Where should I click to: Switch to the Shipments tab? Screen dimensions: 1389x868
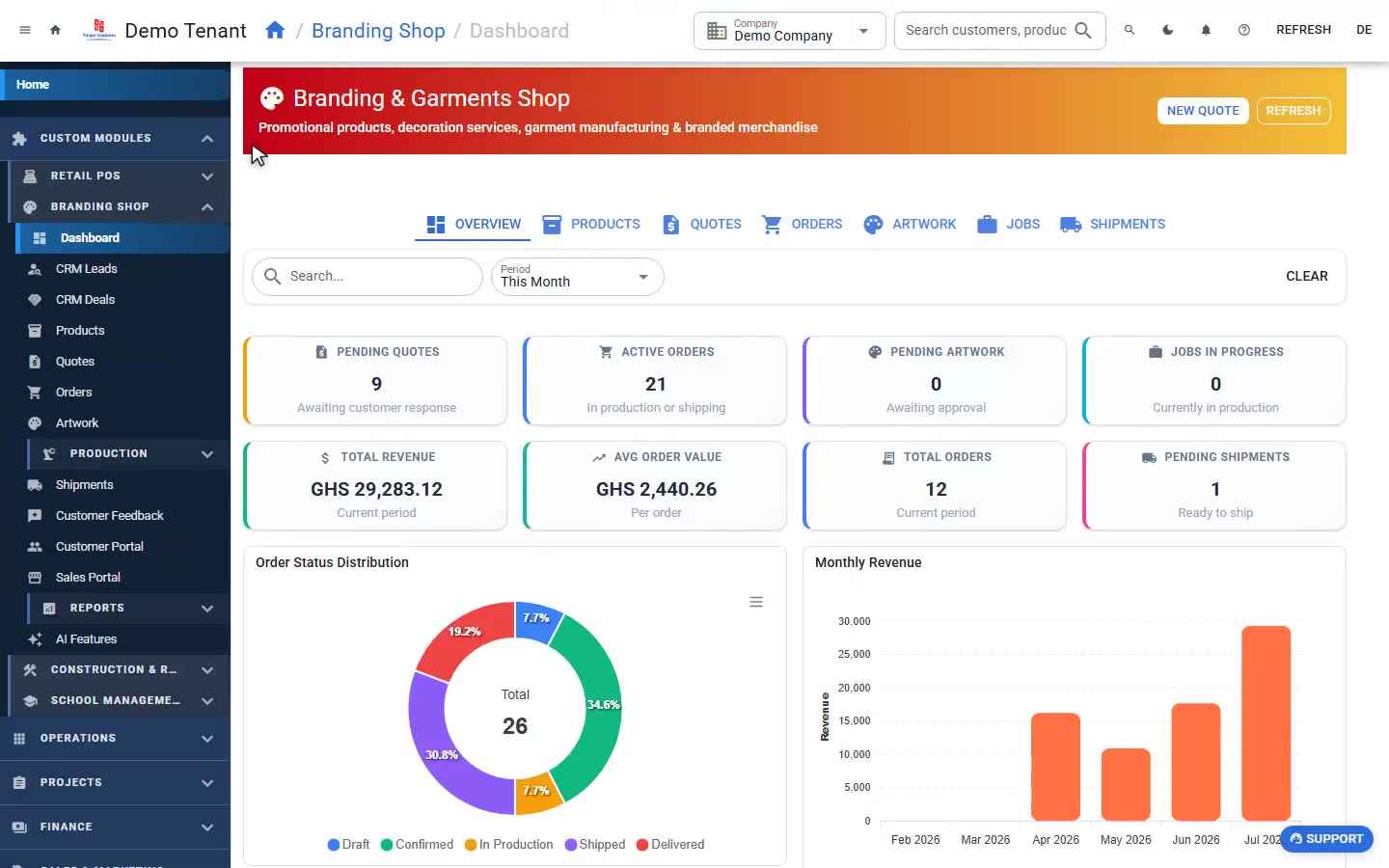coord(1113,225)
